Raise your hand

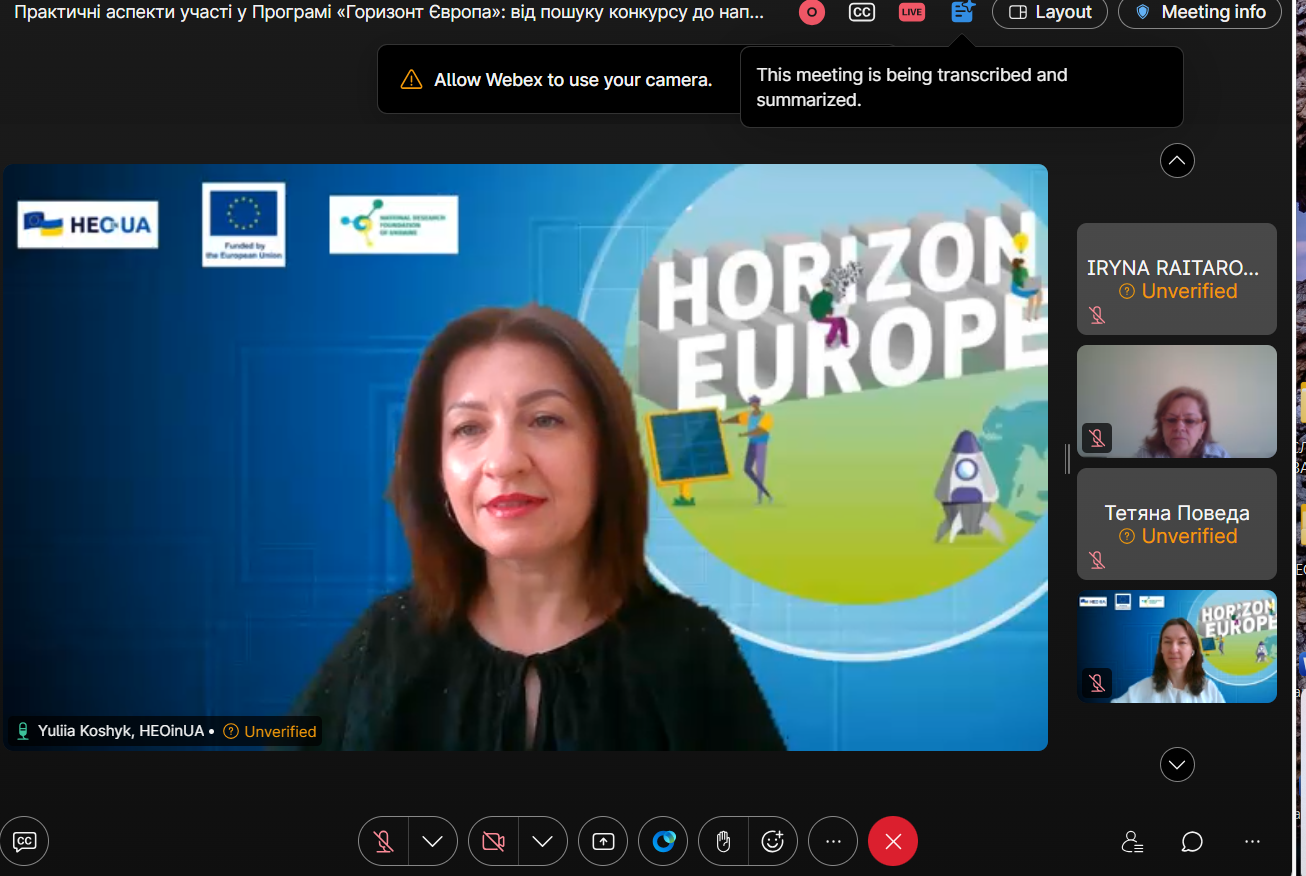(x=723, y=841)
